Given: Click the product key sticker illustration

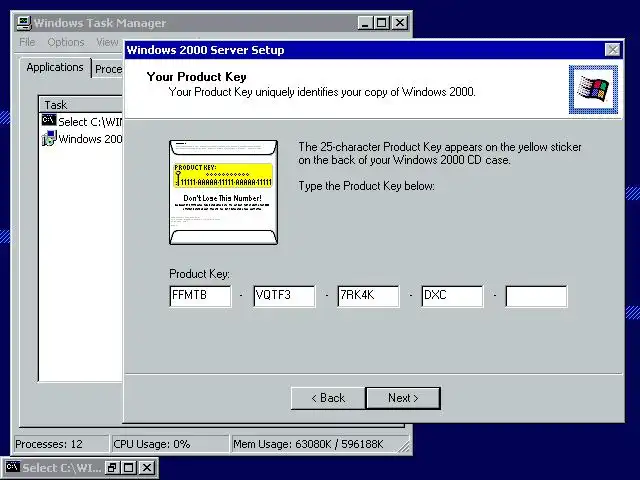Looking at the screenshot, I should coord(224,192).
